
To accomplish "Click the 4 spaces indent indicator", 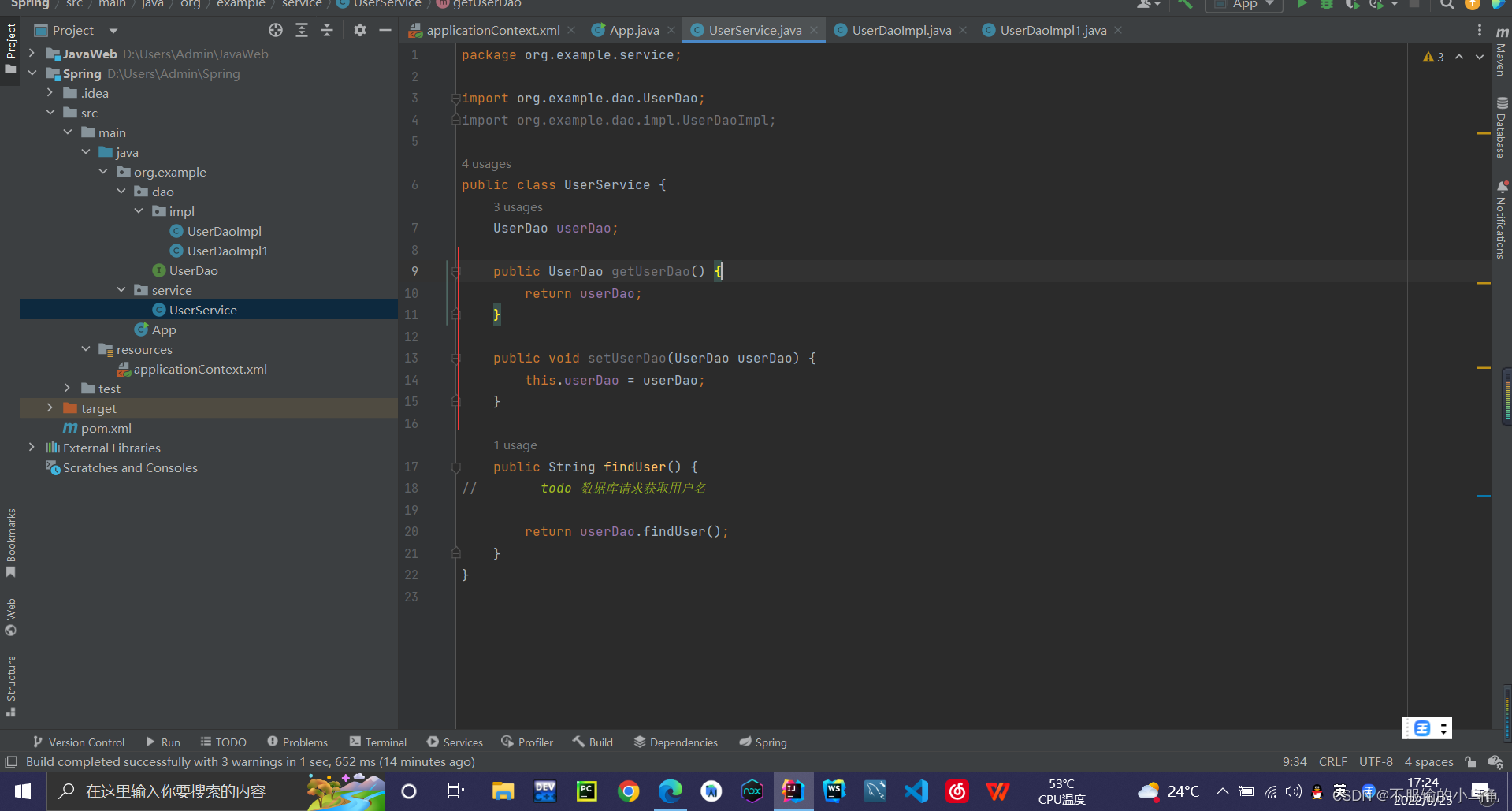I will tap(1428, 761).
